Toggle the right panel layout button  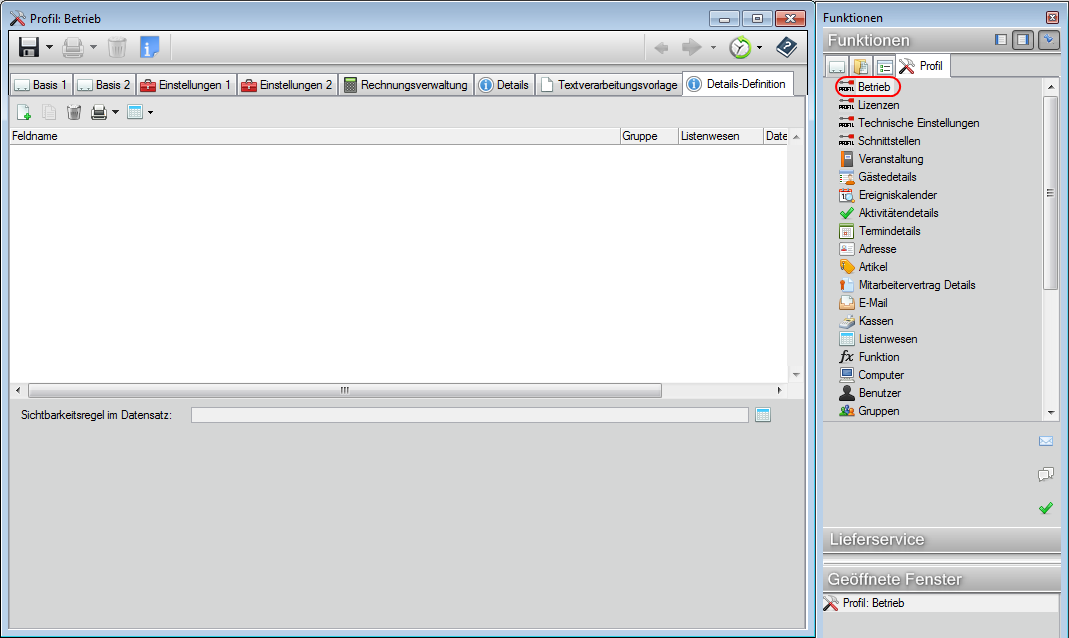[1022, 40]
